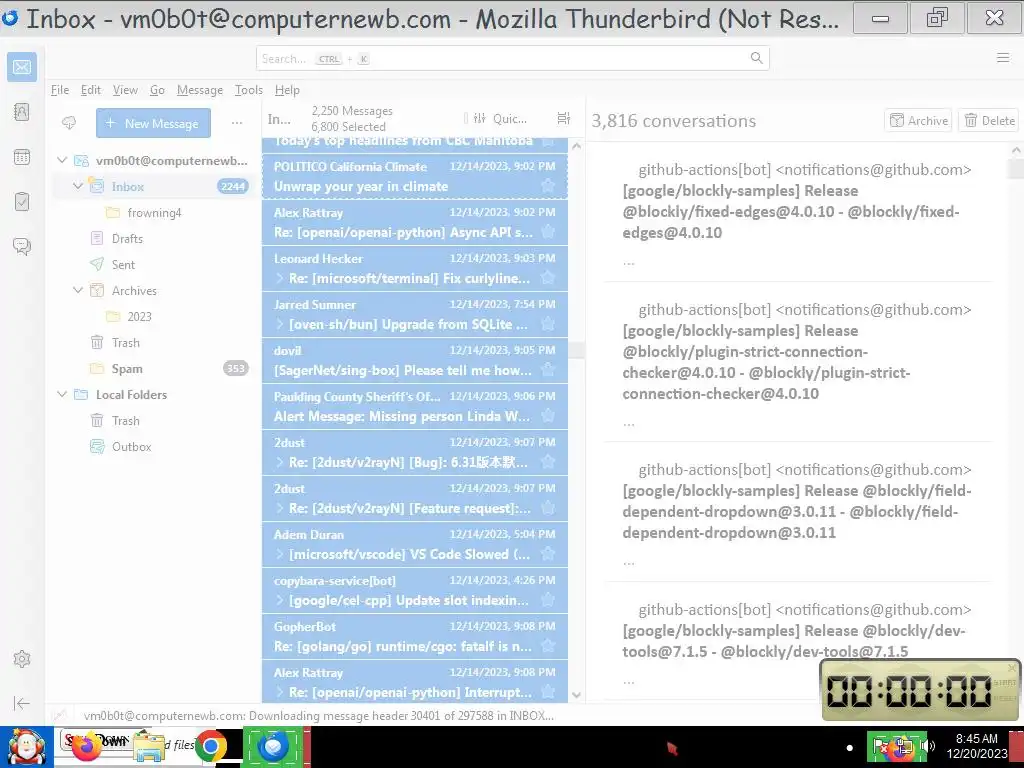Viewport: 1024px width, 768px height.
Task: Open the Mail space in sidebar
Action: [x=22, y=67]
